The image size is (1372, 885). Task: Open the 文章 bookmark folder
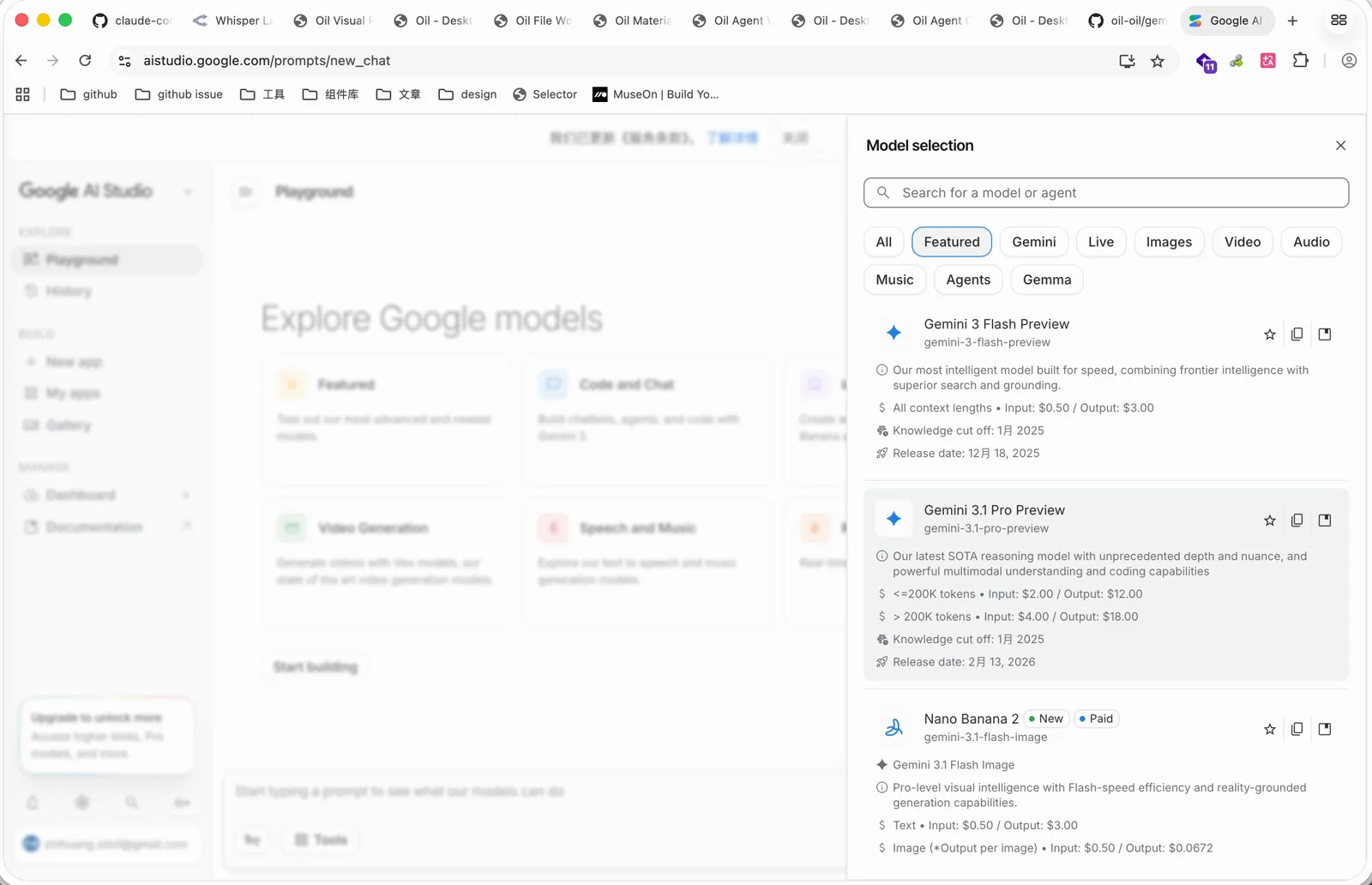[399, 94]
